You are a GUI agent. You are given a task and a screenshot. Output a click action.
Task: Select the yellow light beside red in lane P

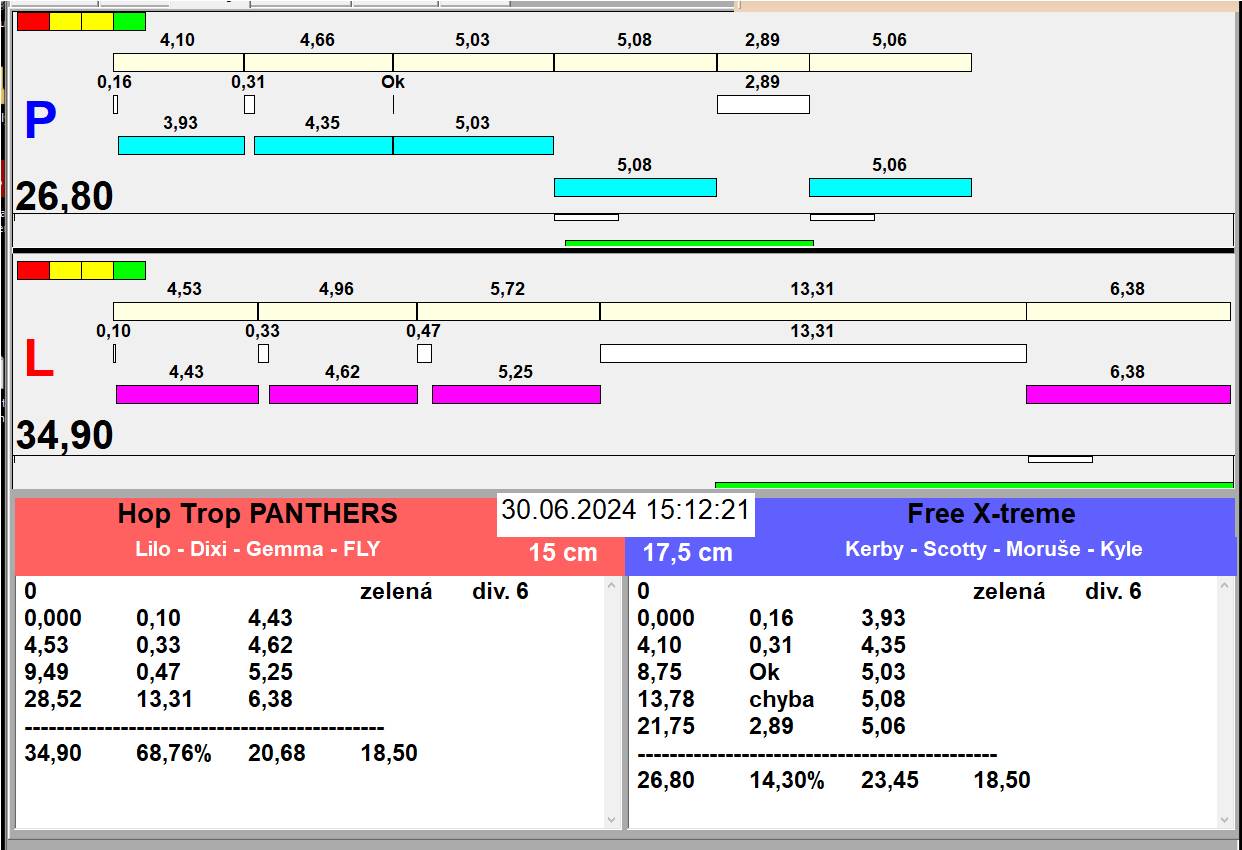(x=65, y=21)
